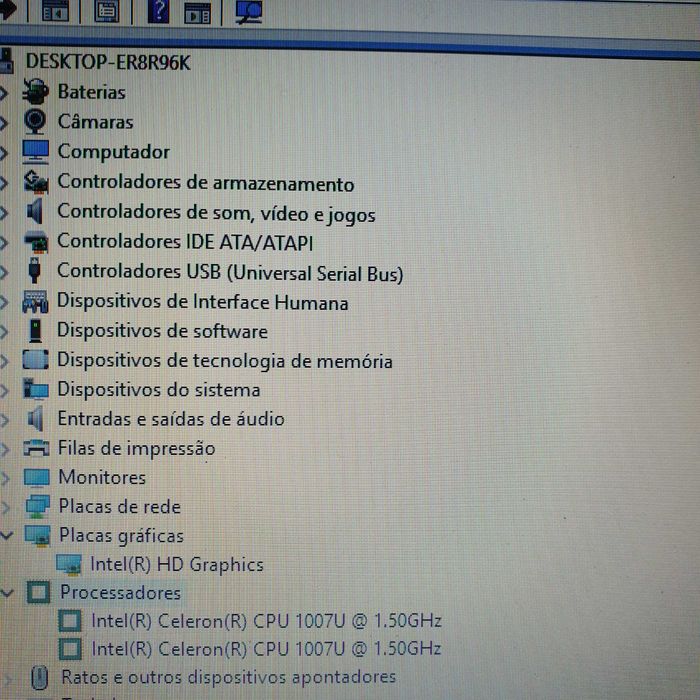
Task: Click the Entradas e saídas de áudio speaker icon
Action: [35, 418]
